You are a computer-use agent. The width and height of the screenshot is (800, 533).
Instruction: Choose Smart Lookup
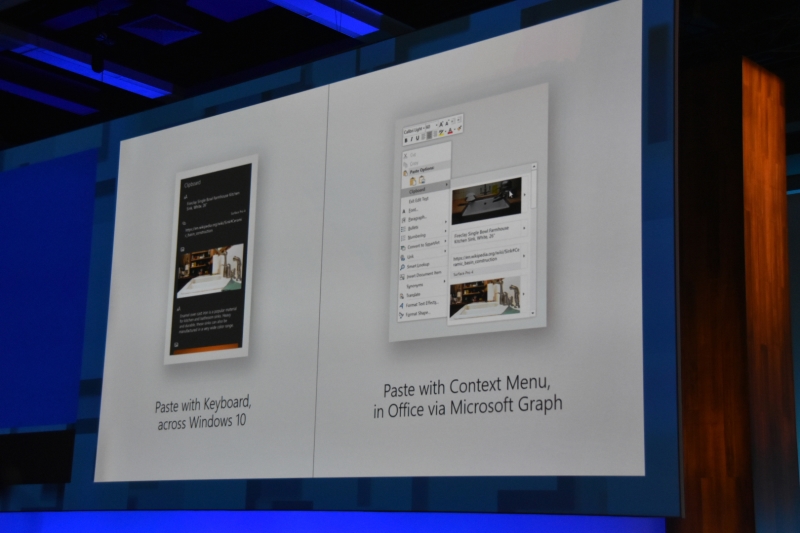(x=418, y=265)
